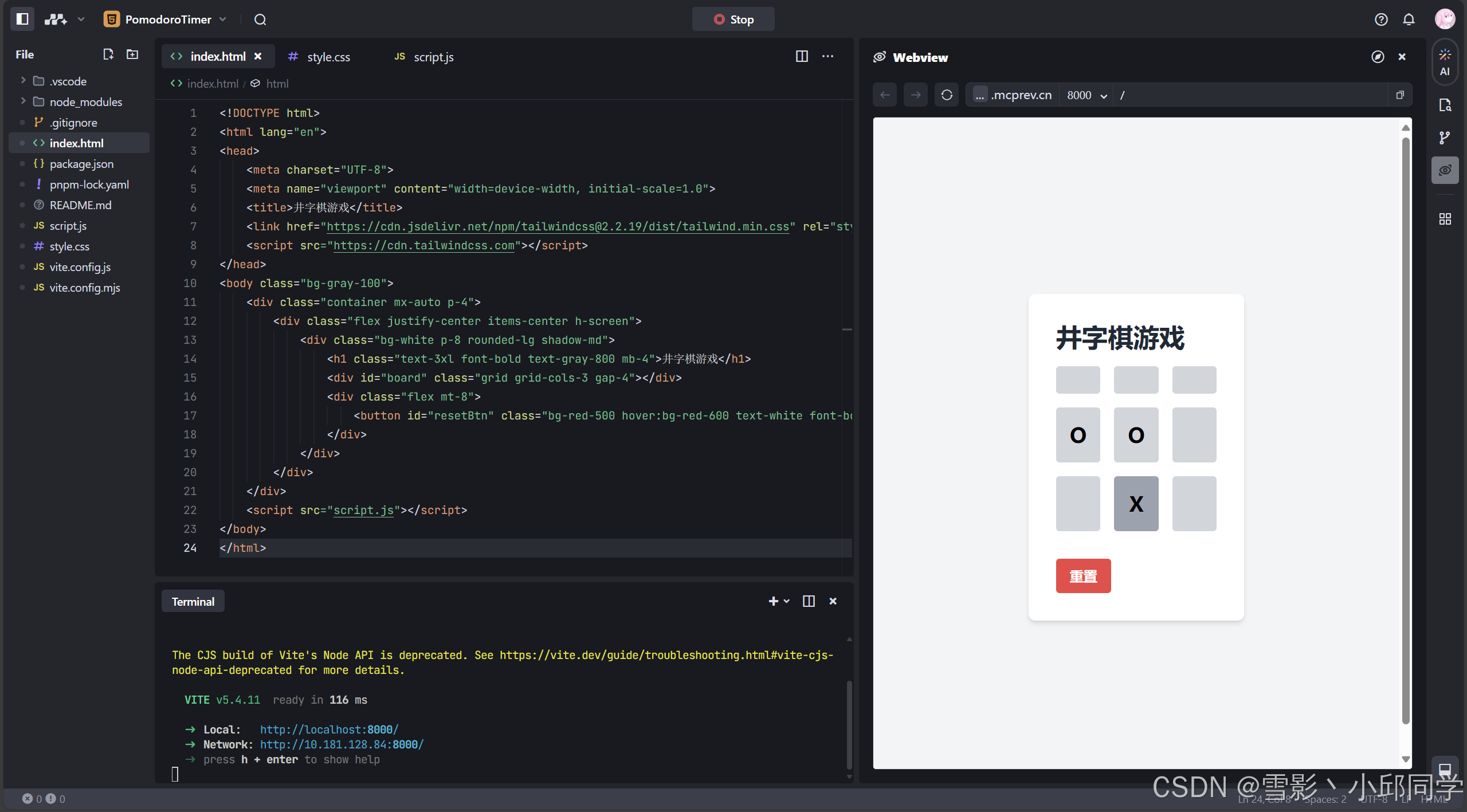Image resolution: width=1467 pixels, height=812 pixels.
Task: Switch to the script.js tab
Action: pos(433,57)
